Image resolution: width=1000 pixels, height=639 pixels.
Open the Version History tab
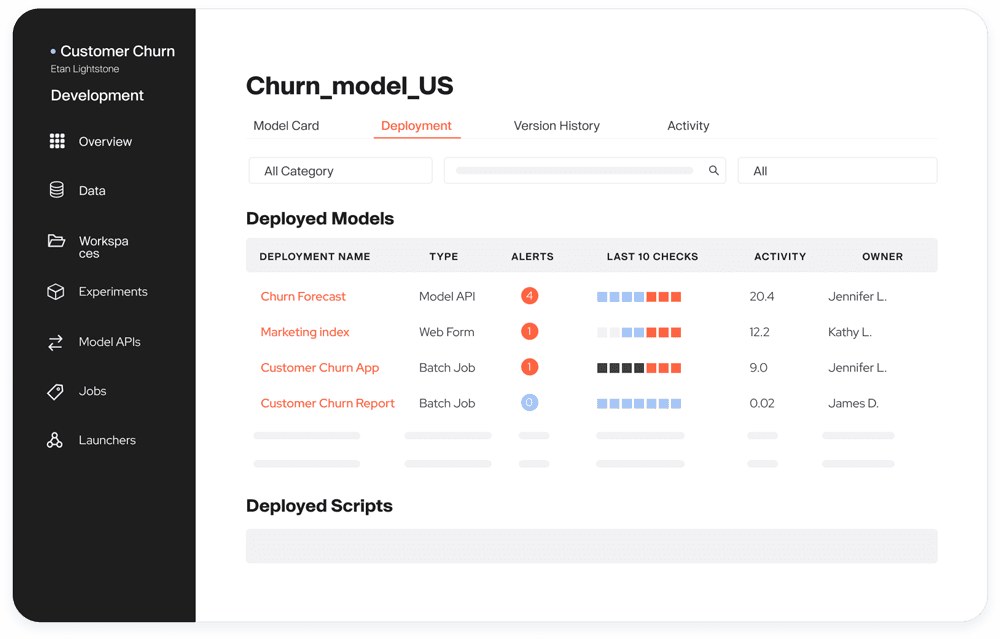tap(556, 126)
